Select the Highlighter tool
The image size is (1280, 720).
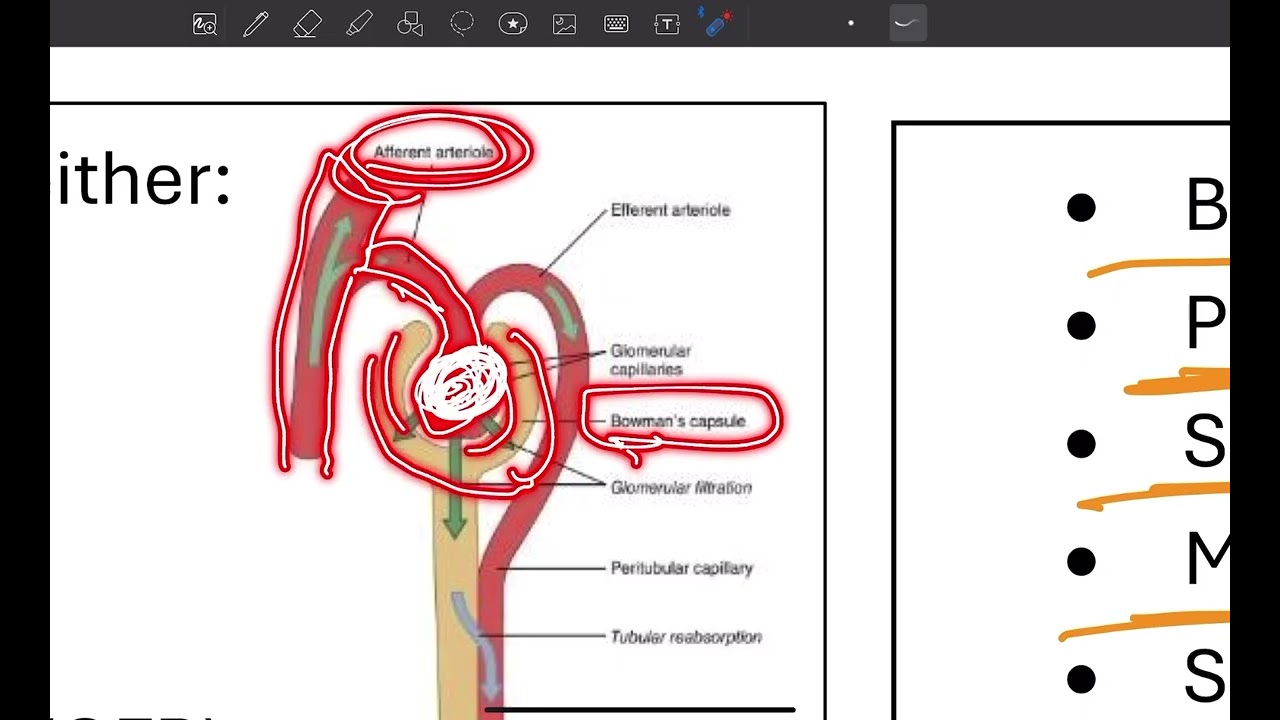click(x=359, y=25)
